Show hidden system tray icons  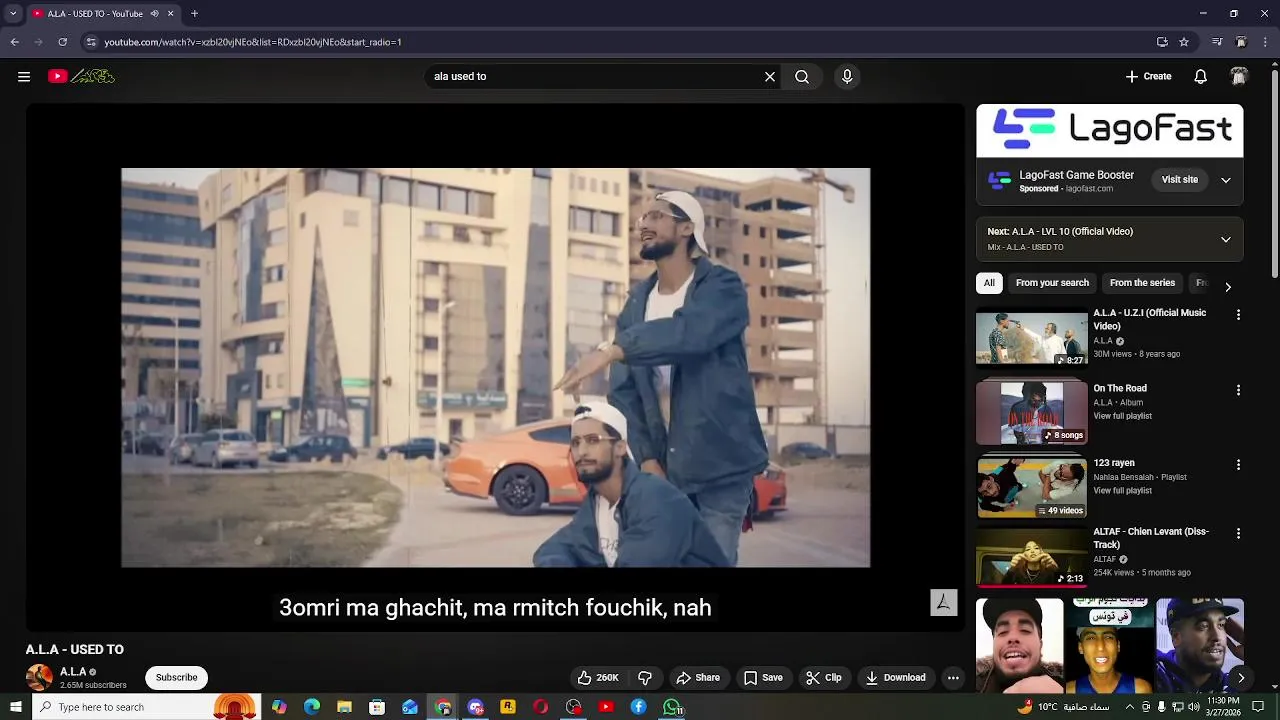click(x=1131, y=707)
